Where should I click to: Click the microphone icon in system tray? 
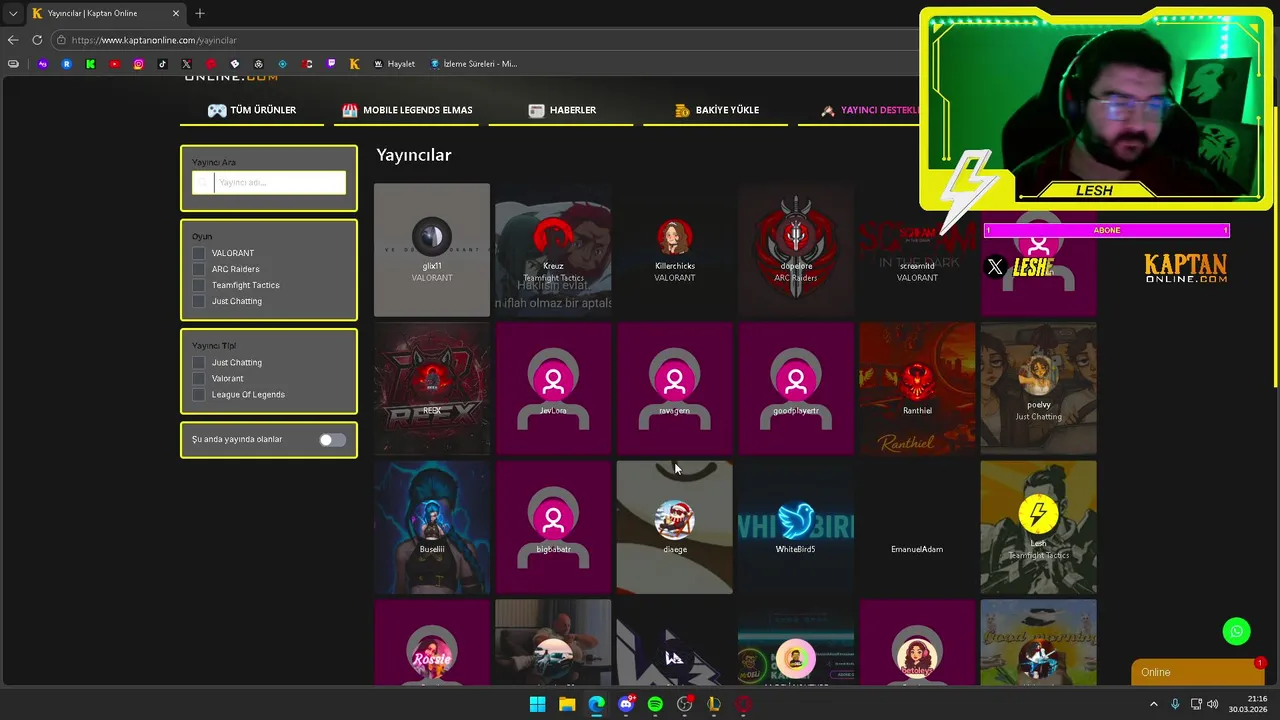coord(1175,704)
